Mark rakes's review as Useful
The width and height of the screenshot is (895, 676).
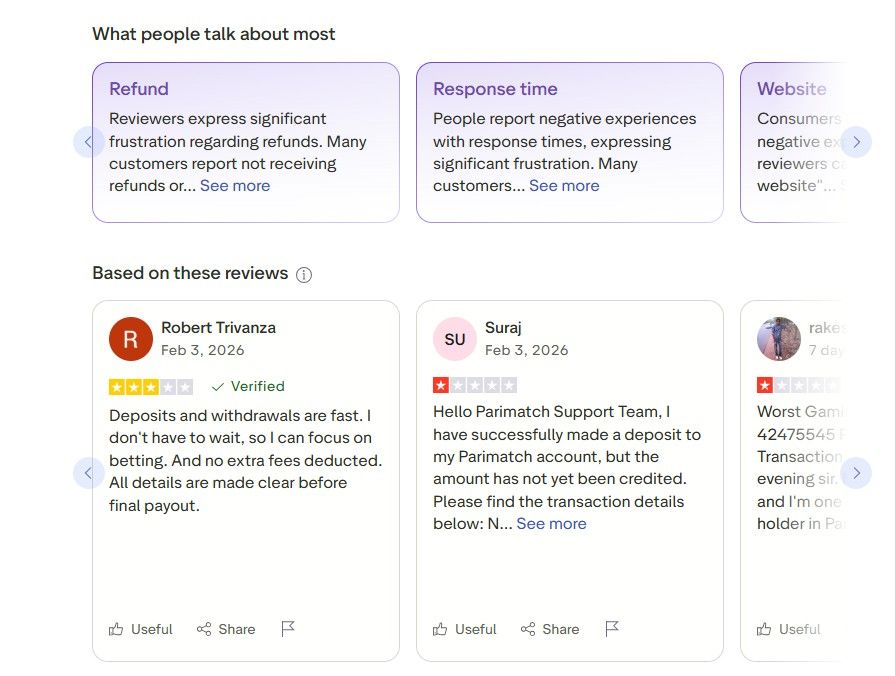(790, 629)
